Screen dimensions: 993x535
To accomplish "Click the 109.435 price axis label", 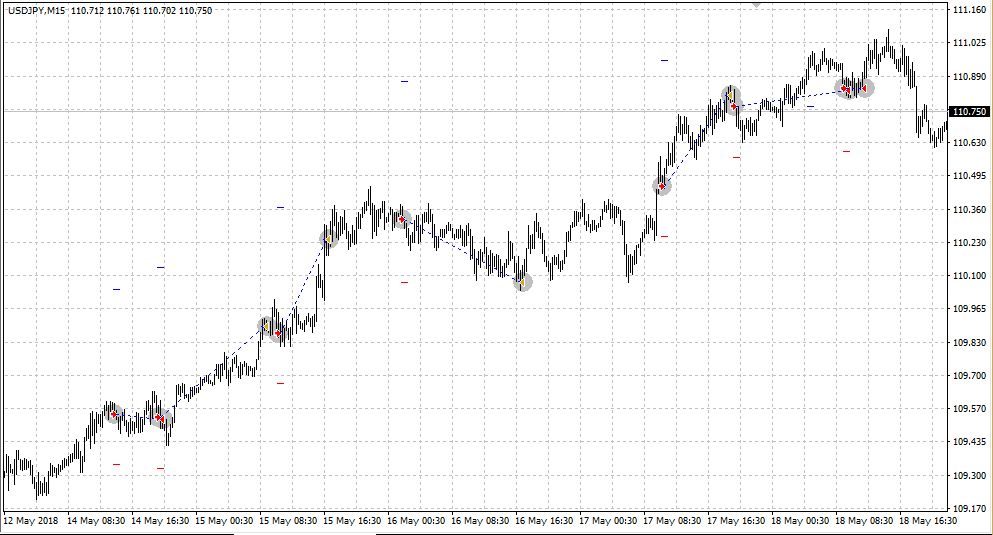I will tap(969, 442).
